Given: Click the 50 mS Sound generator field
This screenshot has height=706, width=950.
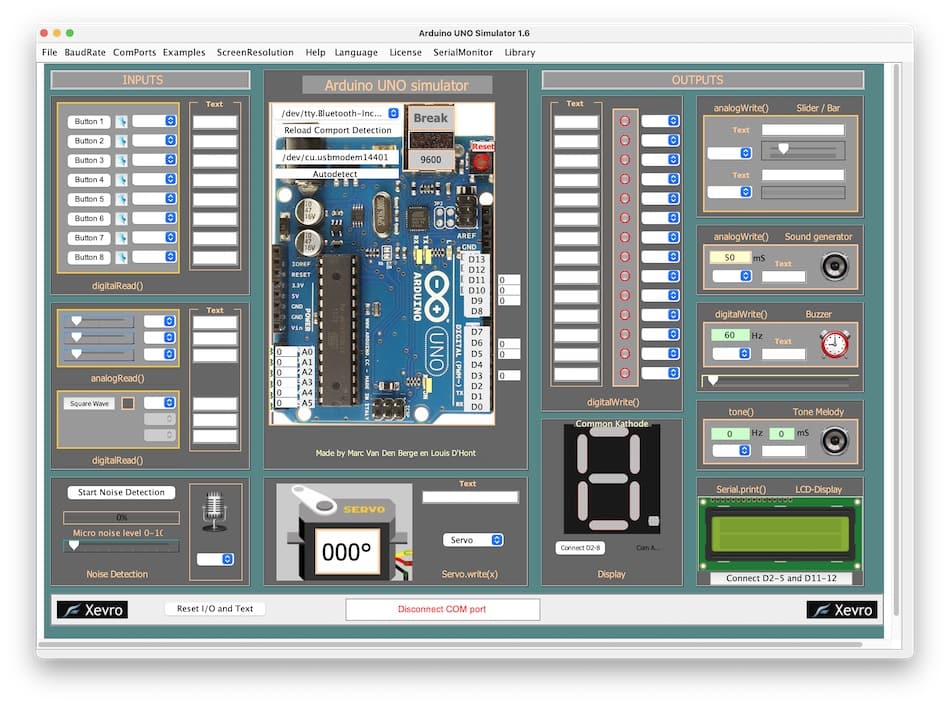Looking at the screenshot, I should click(730, 258).
